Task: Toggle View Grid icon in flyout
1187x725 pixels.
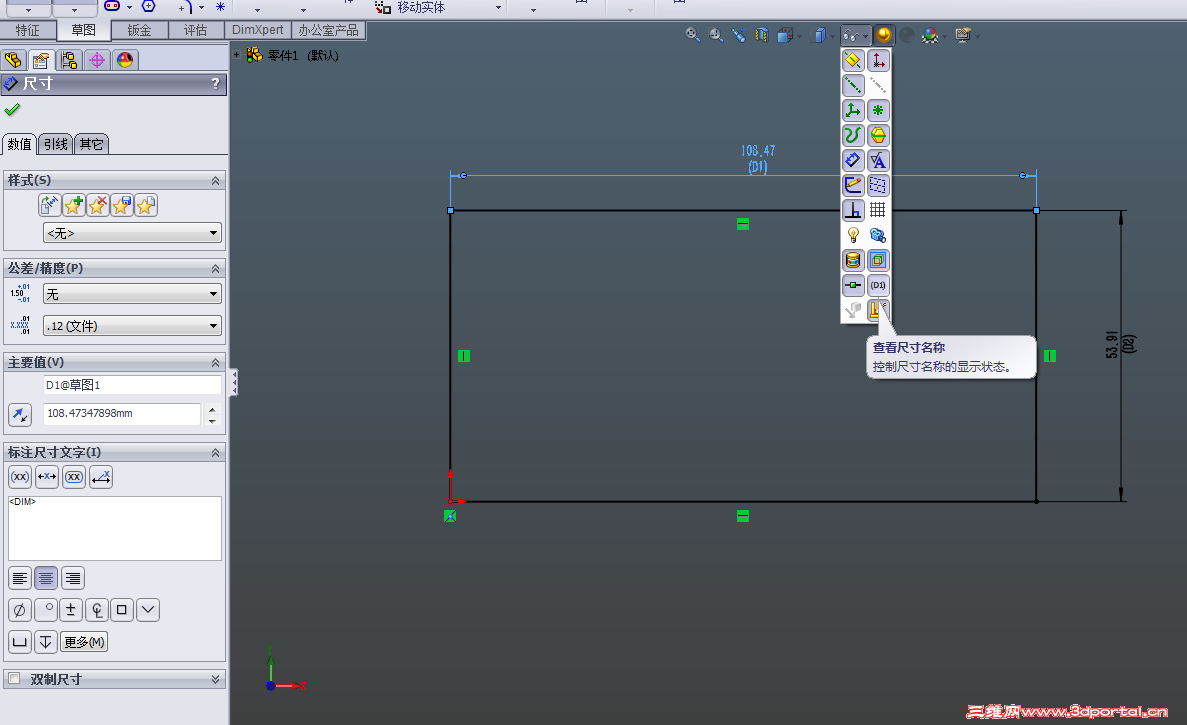Action: (x=878, y=210)
